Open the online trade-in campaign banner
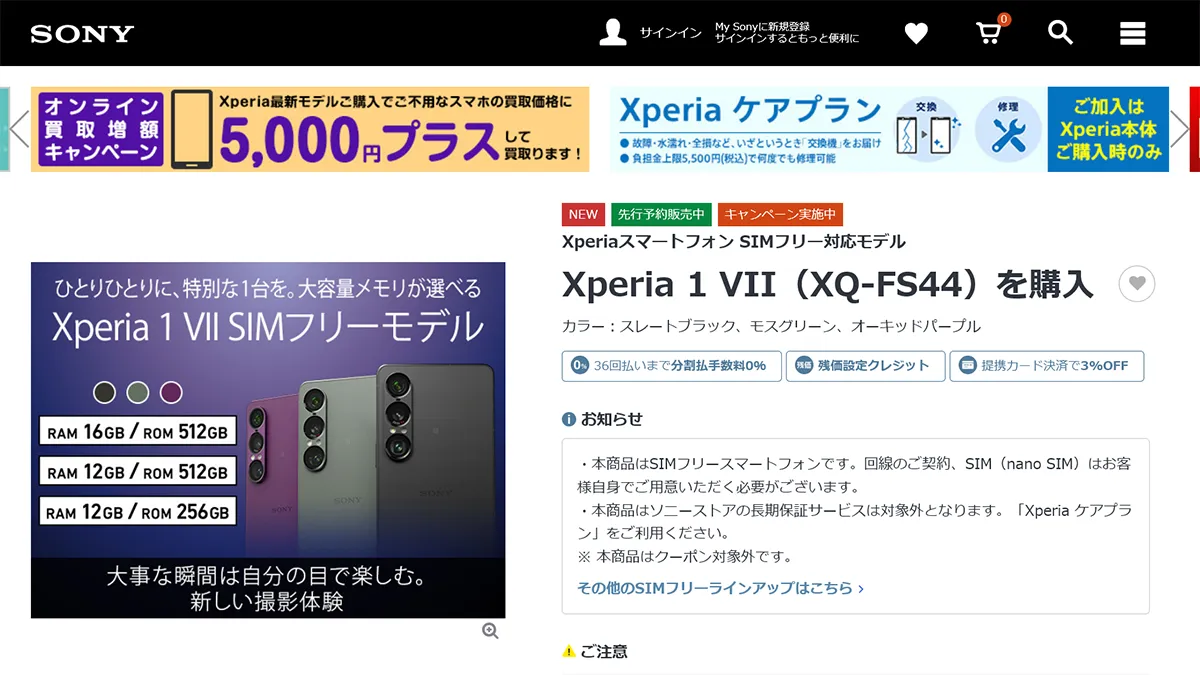Image resolution: width=1200 pixels, height=675 pixels. pos(310,129)
